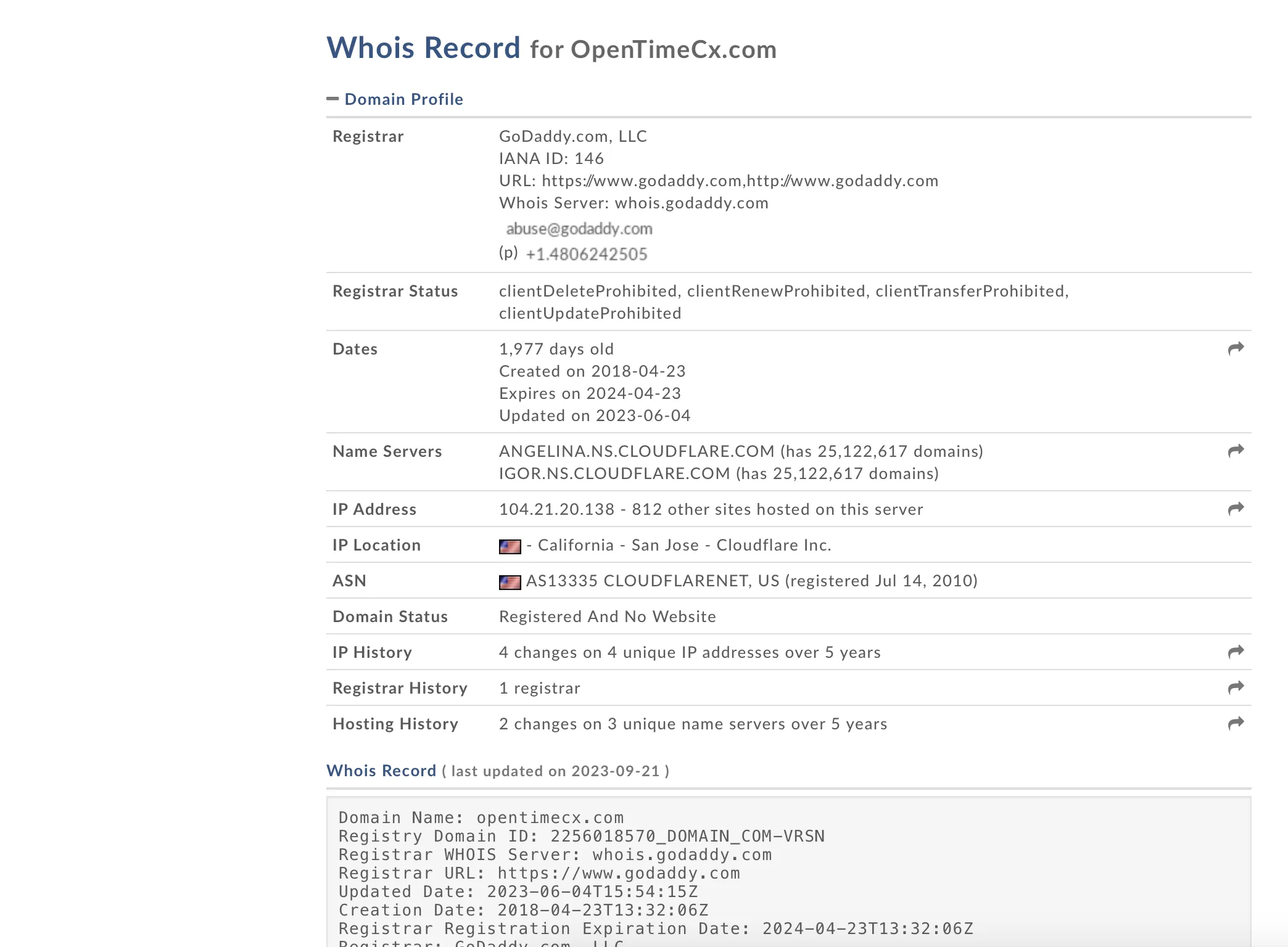Click California - San Jose - Cloudflare Inc.
This screenshot has width=1288, height=947.
685,545
